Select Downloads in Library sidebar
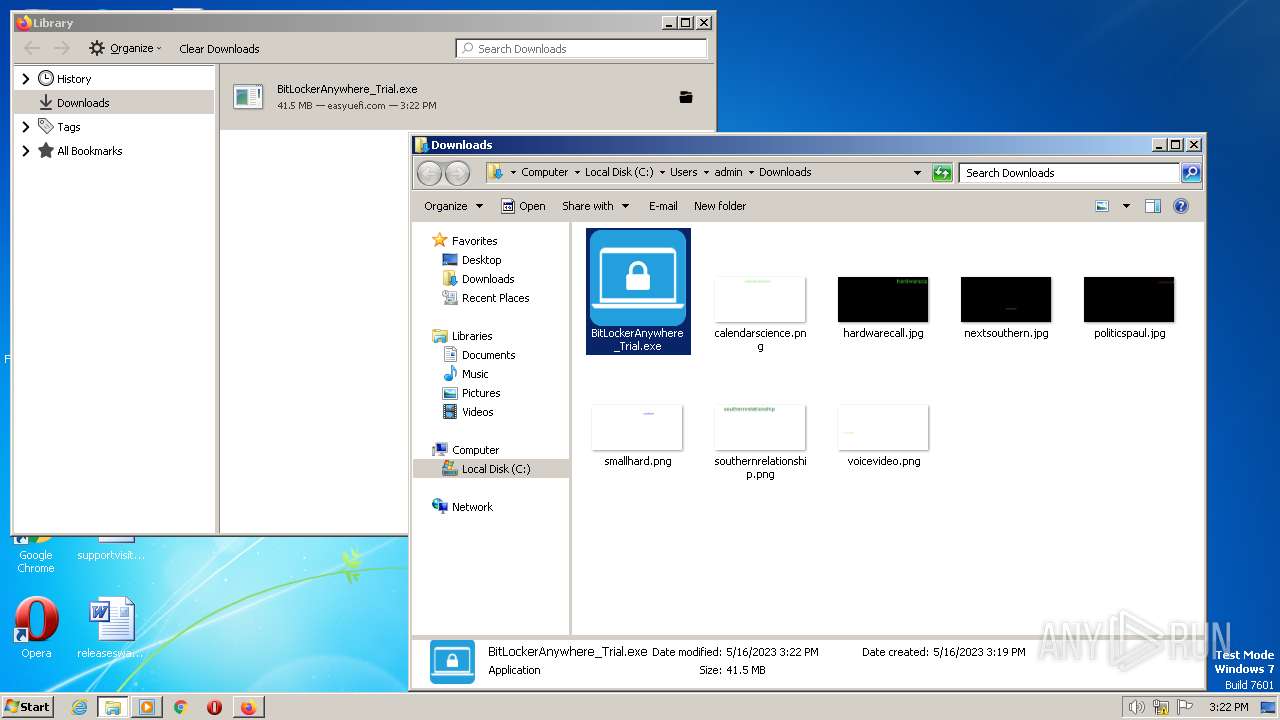The height and width of the screenshot is (720, 1280). pos(114,102)
